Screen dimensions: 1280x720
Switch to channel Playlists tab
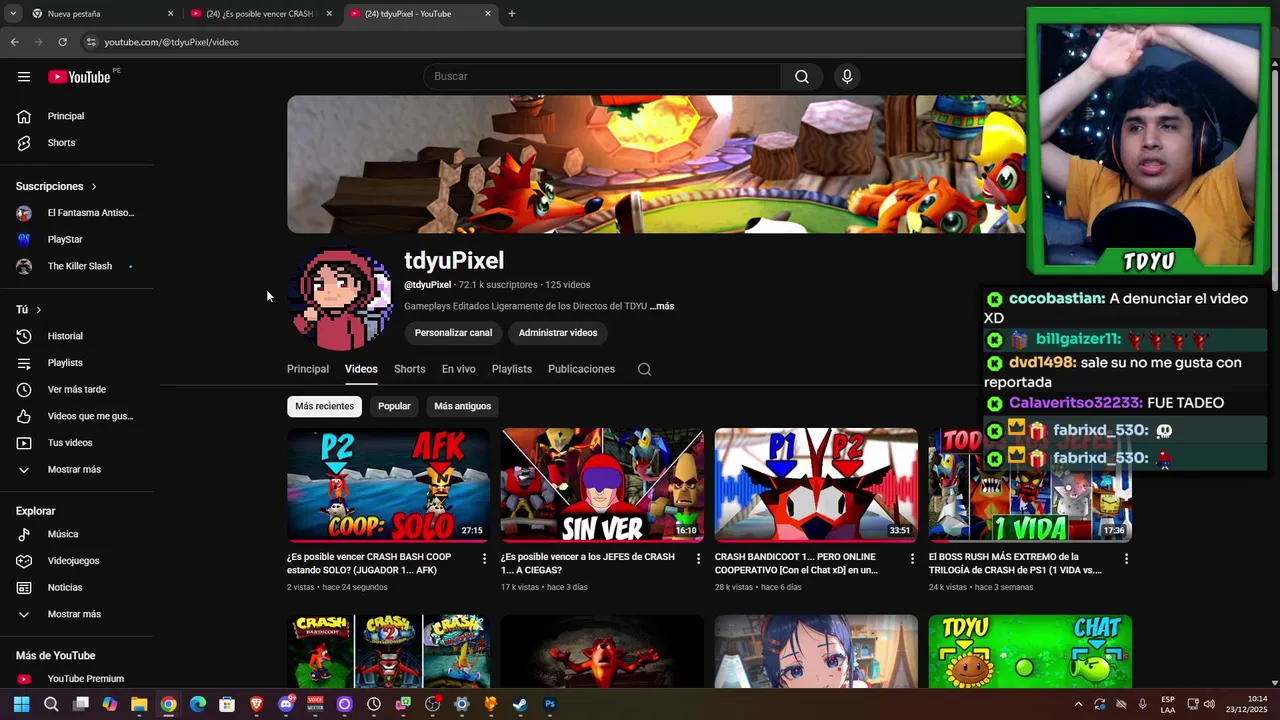pos(512,369)
